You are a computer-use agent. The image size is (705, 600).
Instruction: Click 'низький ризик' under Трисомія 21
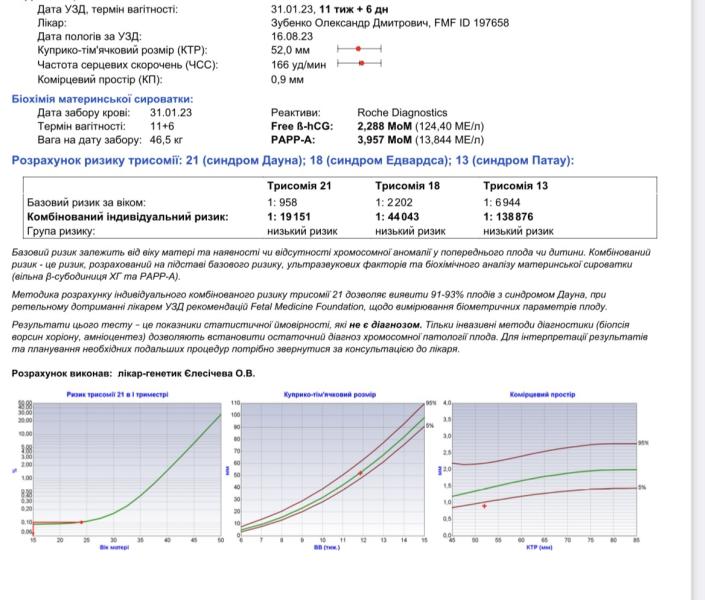click(x=303, y=231)
